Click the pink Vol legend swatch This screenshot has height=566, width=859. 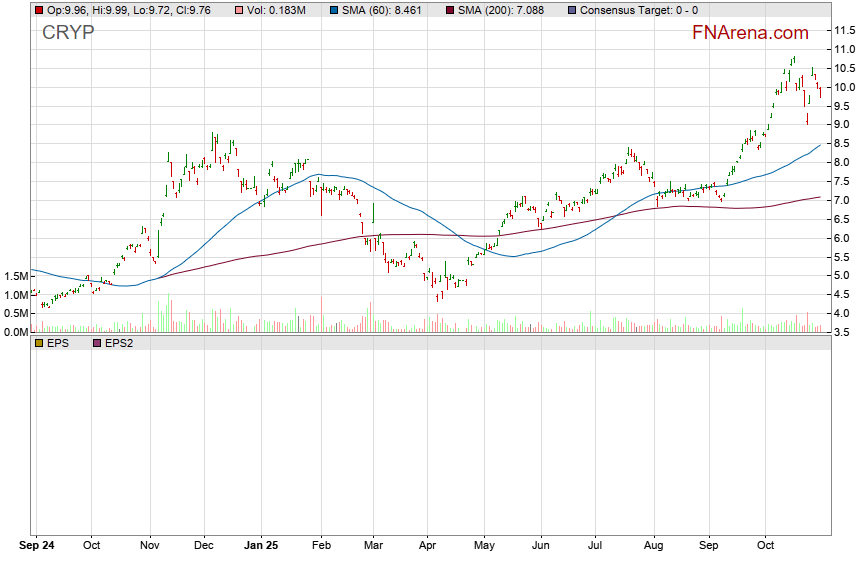[237, 10]
